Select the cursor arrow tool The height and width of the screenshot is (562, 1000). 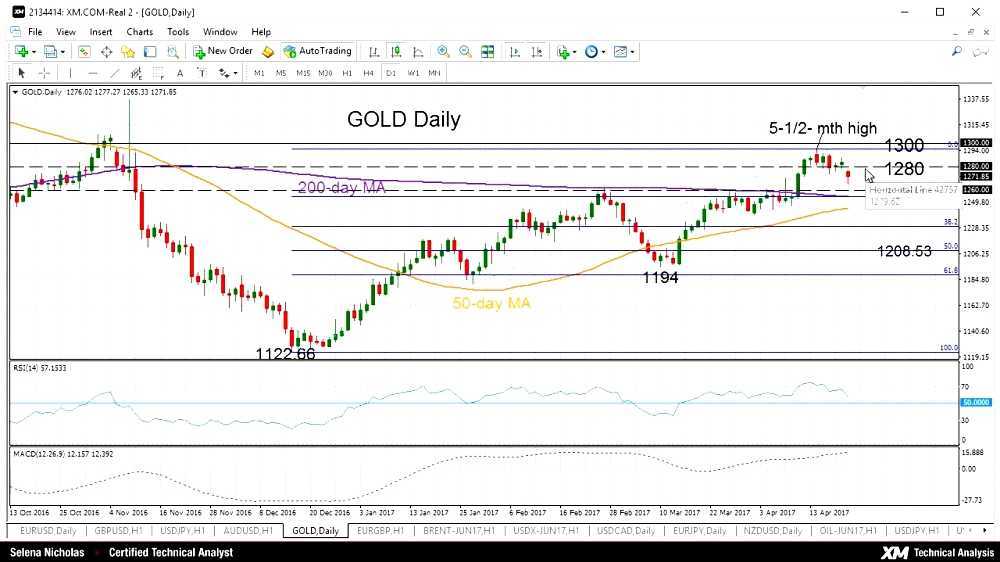(22, 73)
